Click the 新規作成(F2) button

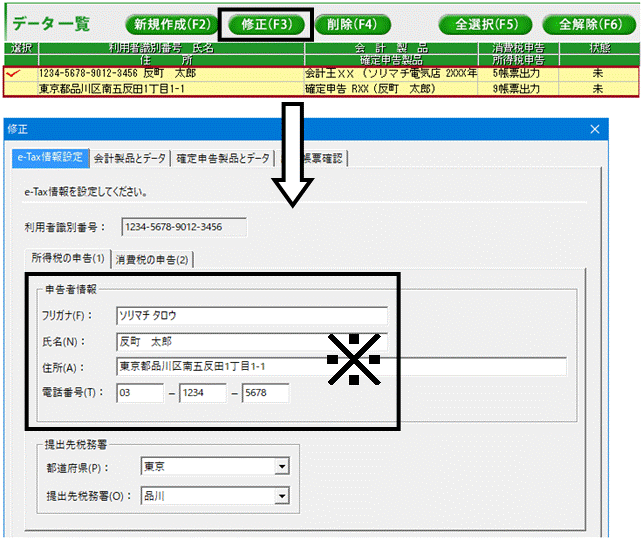tap(172, 25)
